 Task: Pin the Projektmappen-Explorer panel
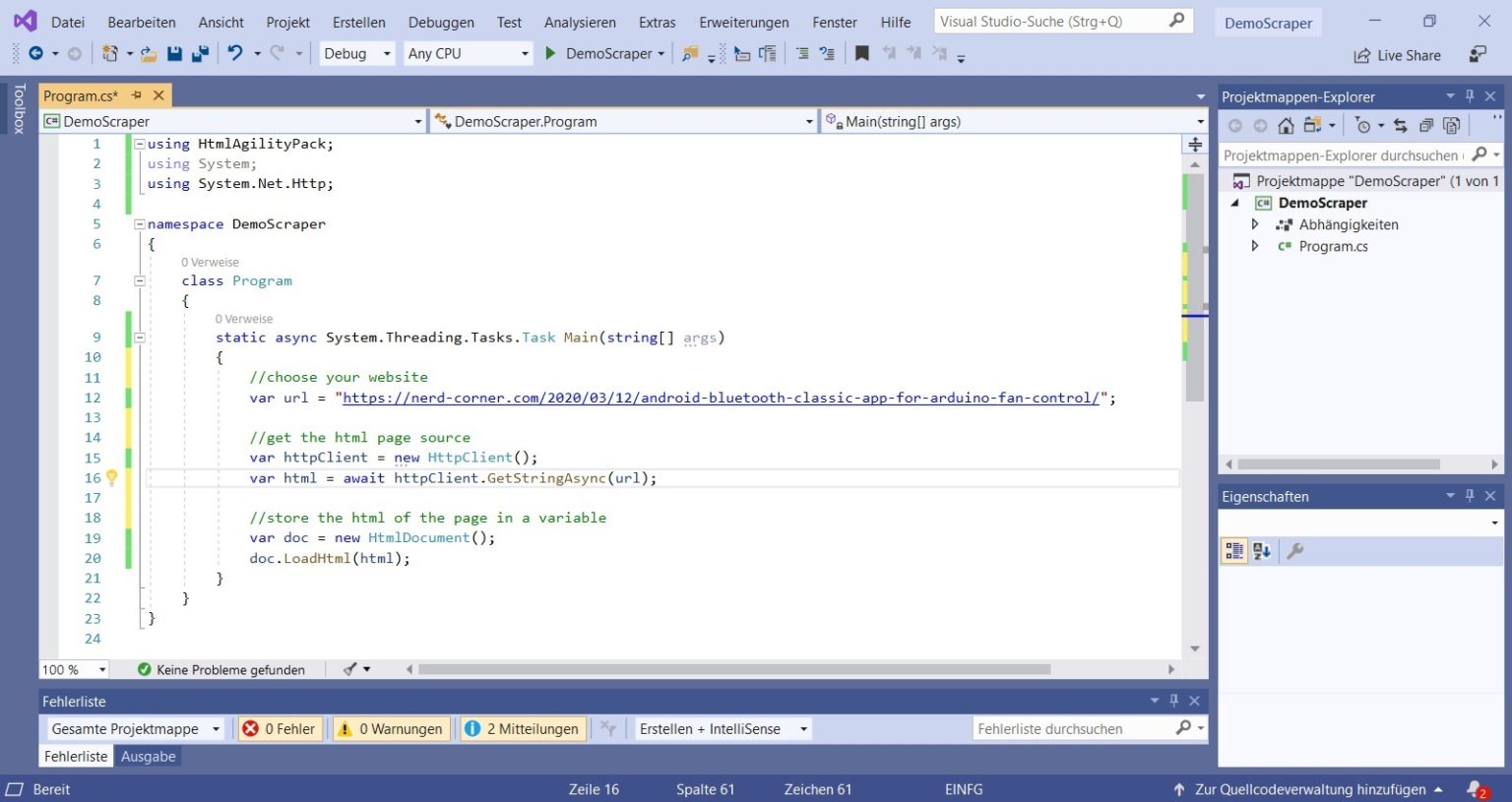click(x=1471, y=96)
